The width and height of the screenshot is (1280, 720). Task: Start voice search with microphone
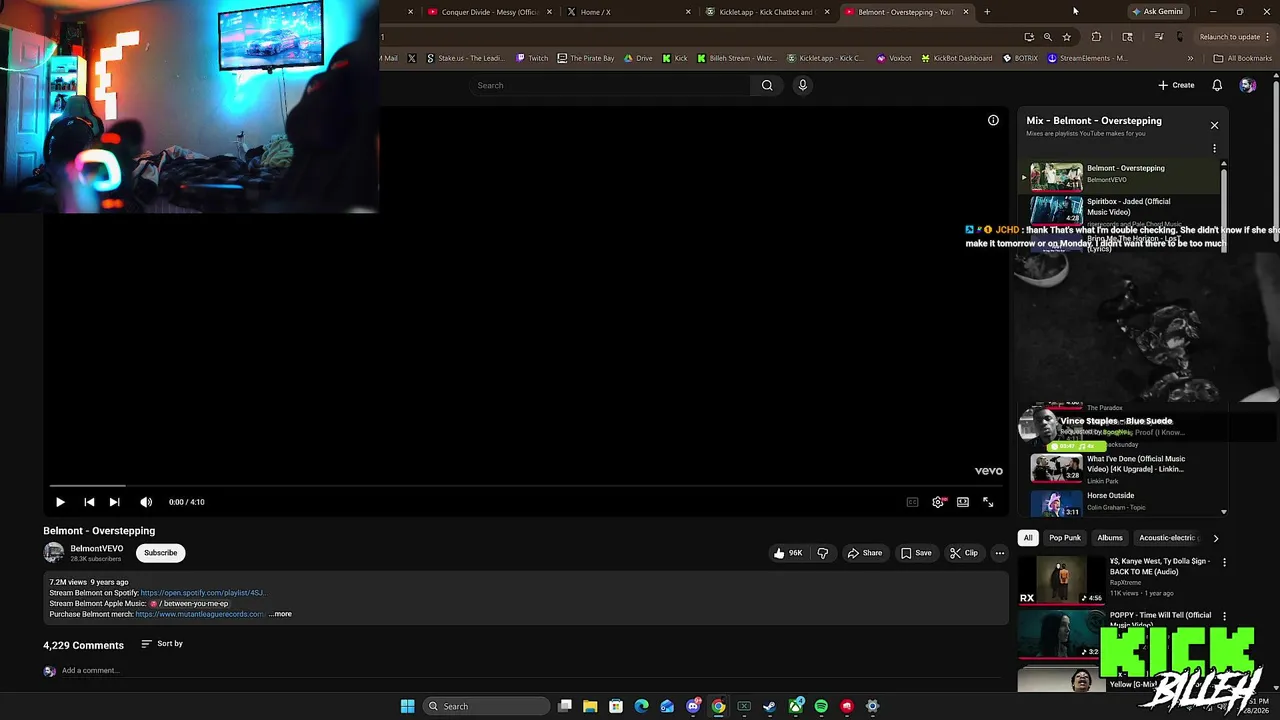[x=802, y=85]
